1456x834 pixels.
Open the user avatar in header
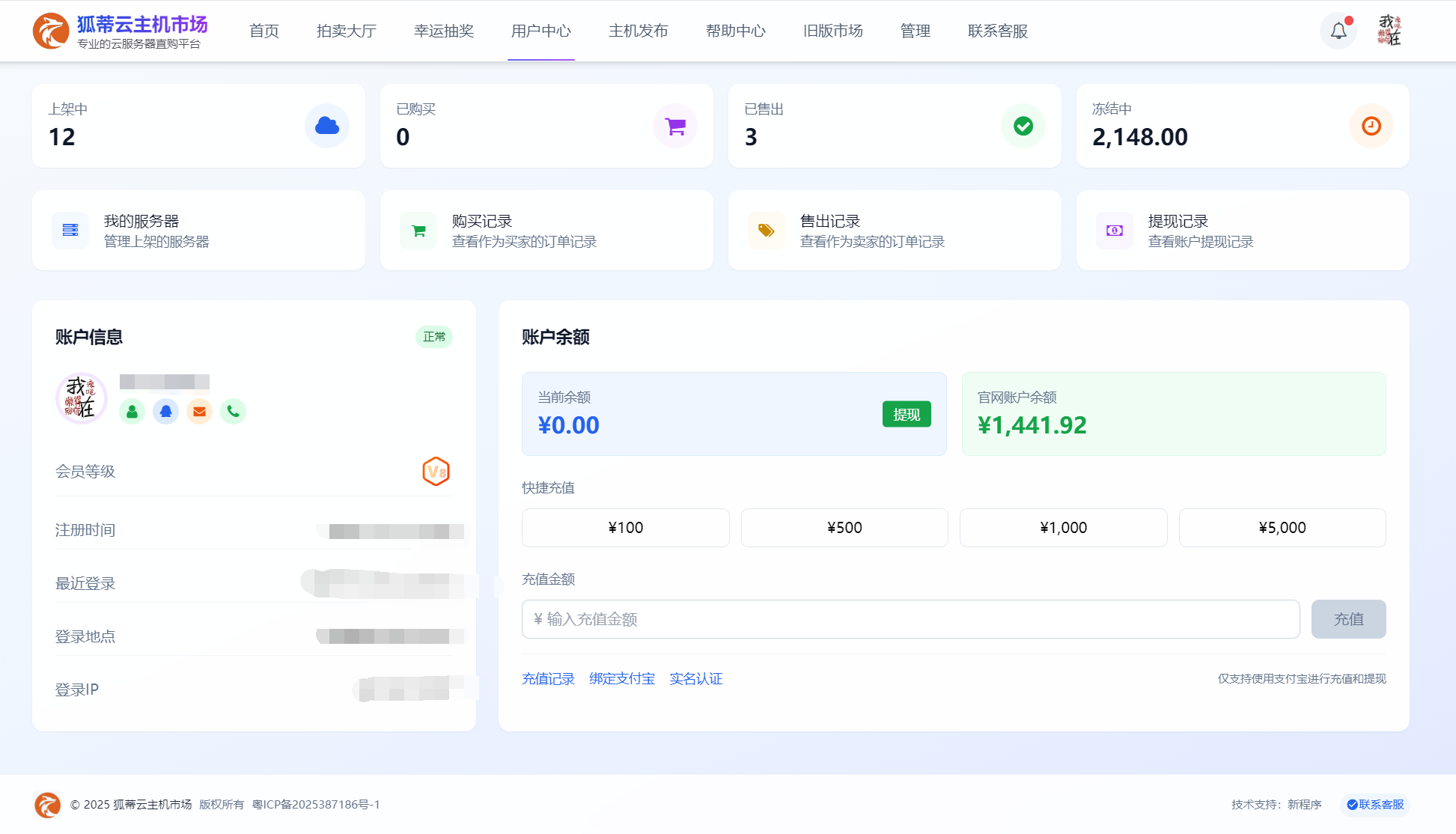(1389, 31)
